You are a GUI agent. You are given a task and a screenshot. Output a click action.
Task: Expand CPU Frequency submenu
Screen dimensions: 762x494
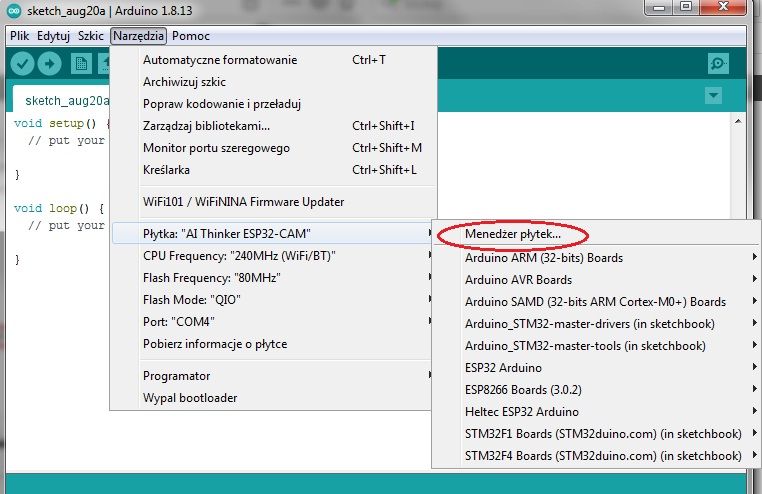[x=272, y=256]
